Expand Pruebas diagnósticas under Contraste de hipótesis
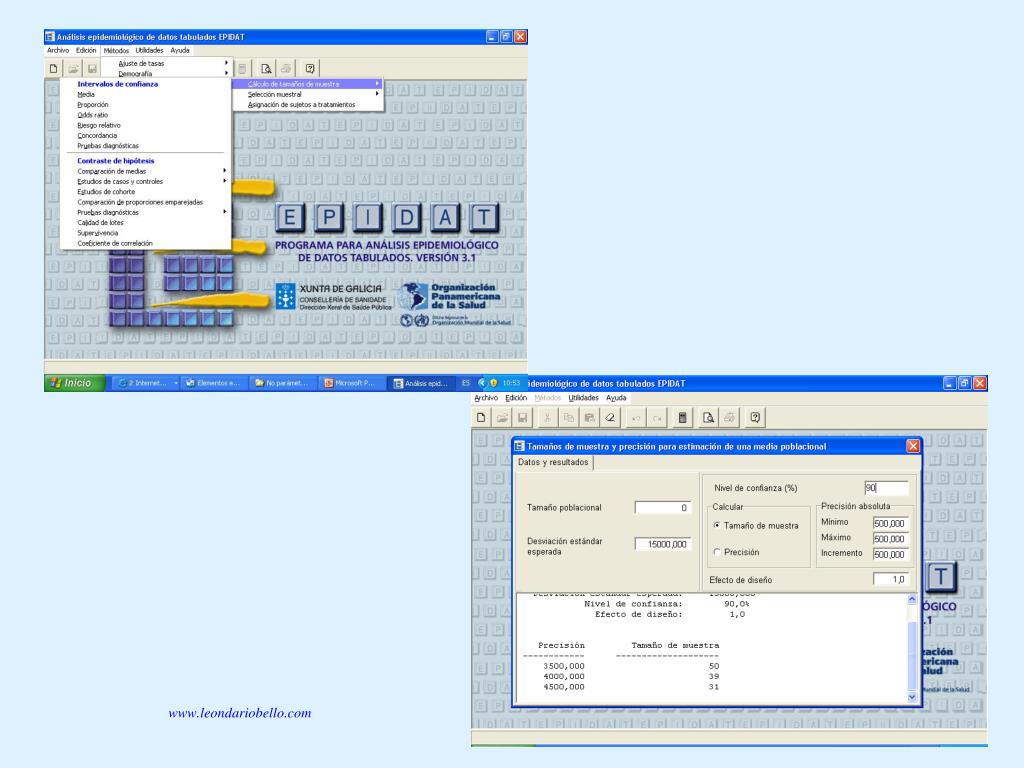Screen dimensions: 1024x768 [x=145, y=212]
